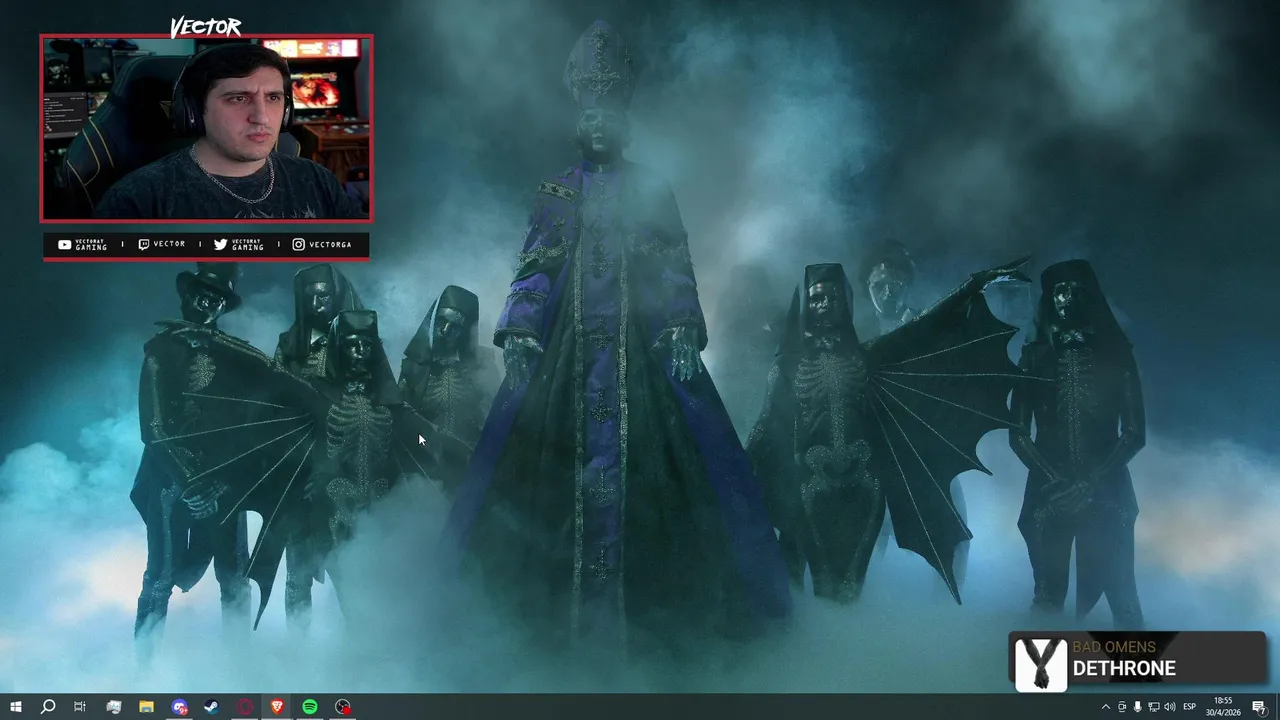Click the Show desktop strip at taskbar end
Screen dimensions: 1280x720
click(x=1277, y=707)
